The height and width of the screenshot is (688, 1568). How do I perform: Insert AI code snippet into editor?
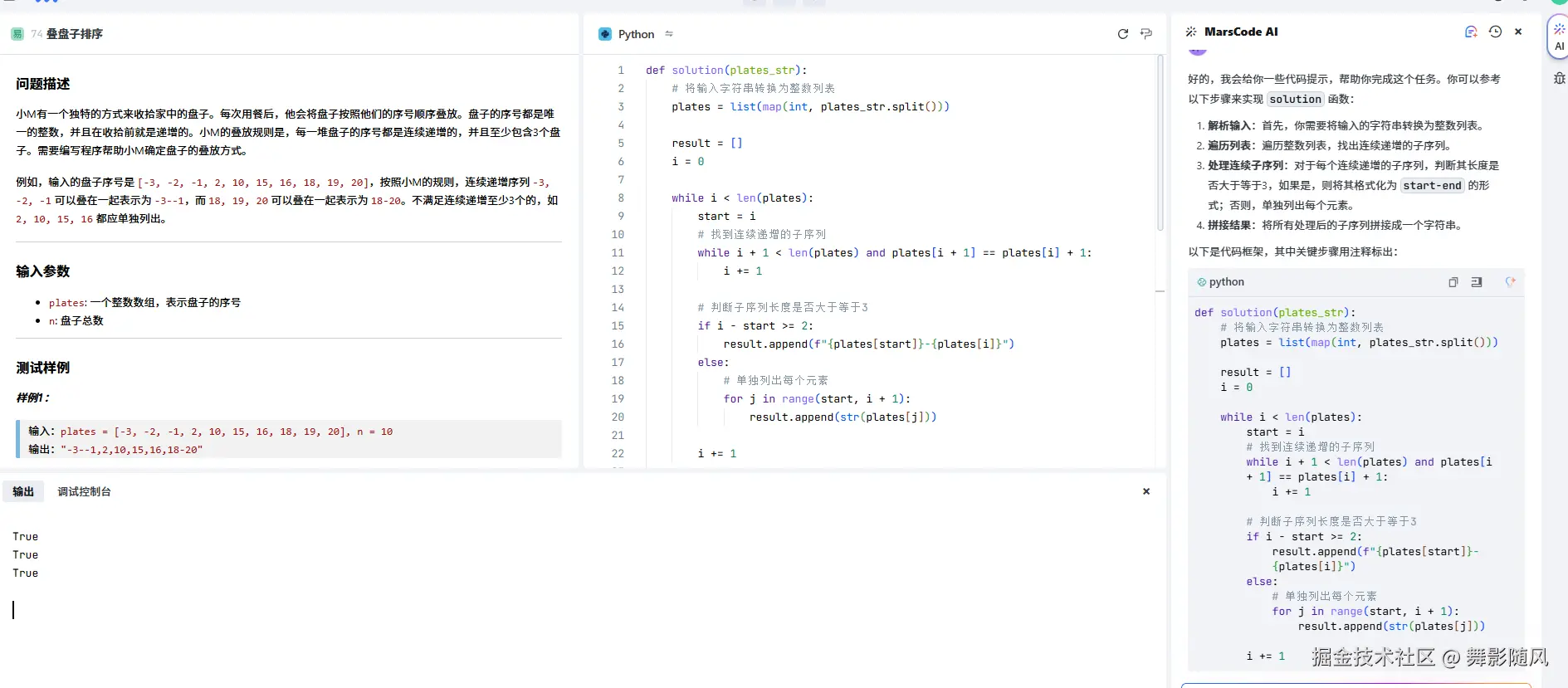1477,282
